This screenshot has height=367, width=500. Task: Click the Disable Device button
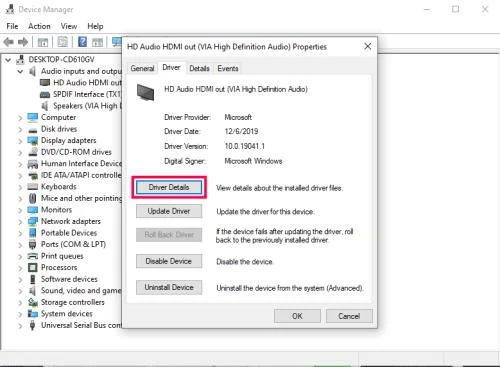pos(169,261)
